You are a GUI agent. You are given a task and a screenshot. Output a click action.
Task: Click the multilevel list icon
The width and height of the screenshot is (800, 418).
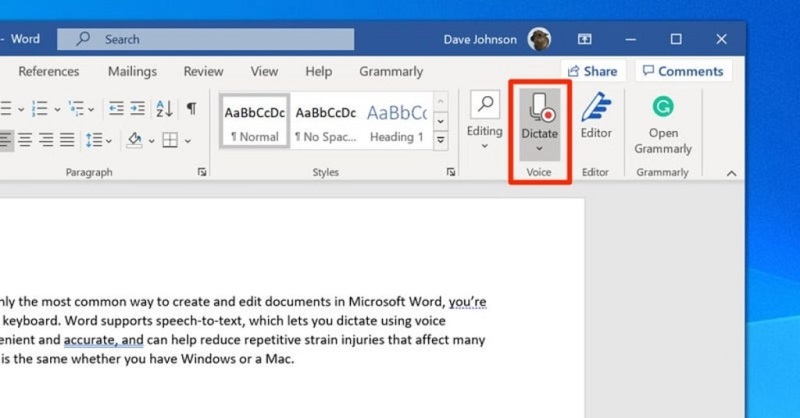coord(77,108)
